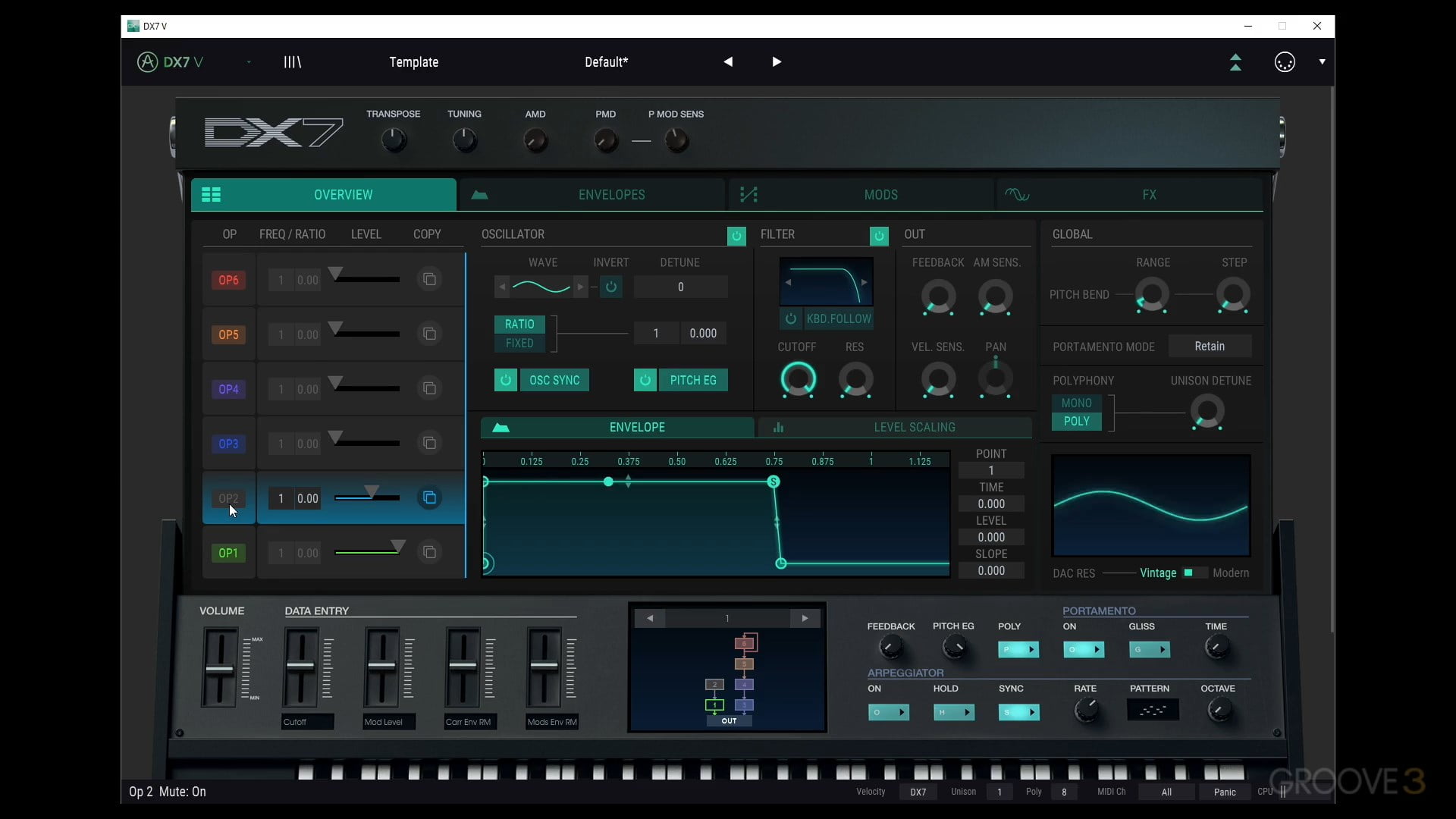
Task: Click the OP2 level slider
Action: pos(367,497)
